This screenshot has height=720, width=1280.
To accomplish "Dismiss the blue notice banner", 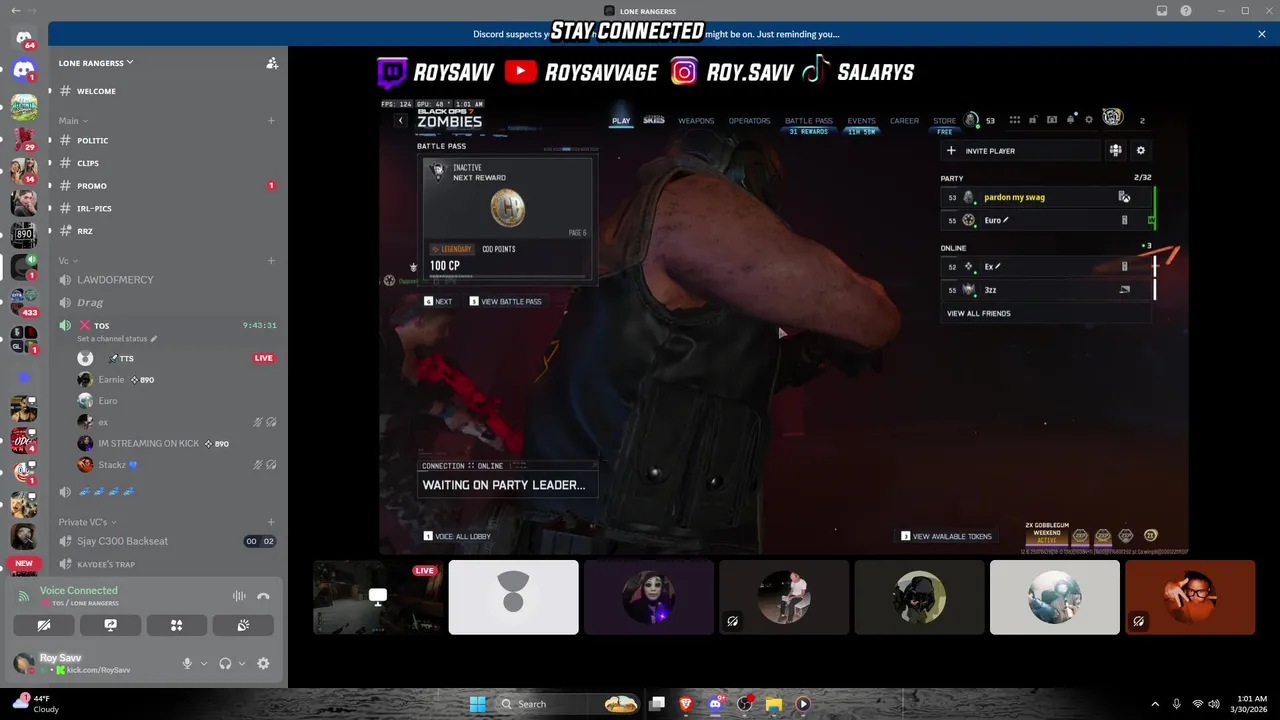I will (1262, 34).
